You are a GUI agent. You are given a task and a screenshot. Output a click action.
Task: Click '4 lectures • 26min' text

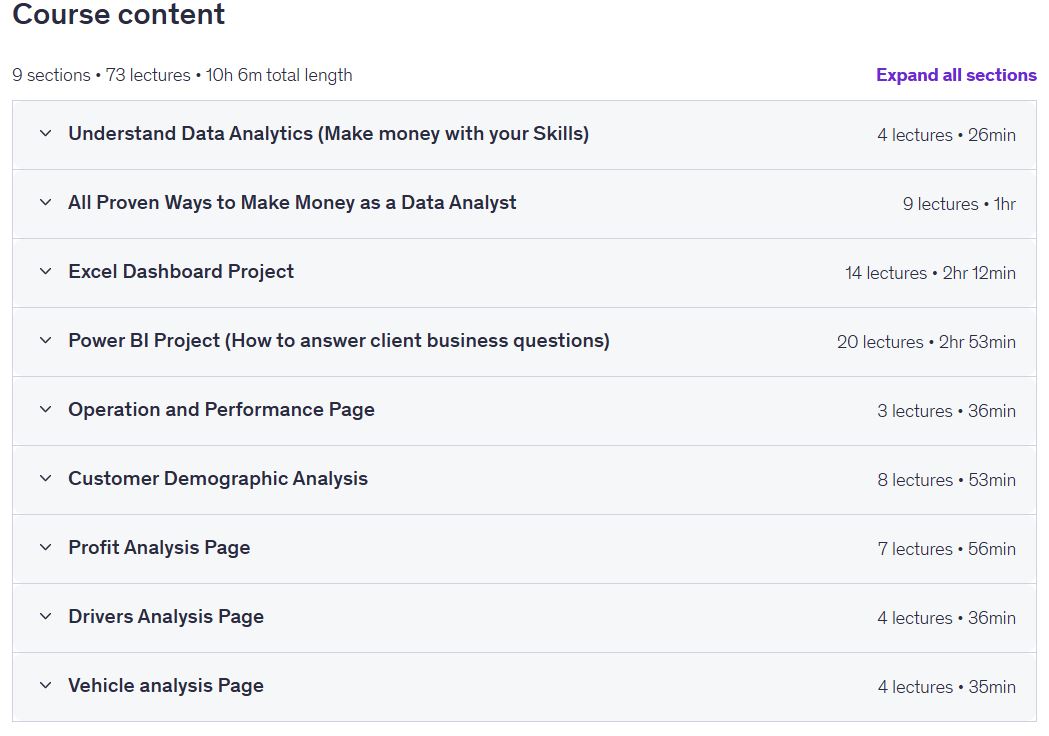pyautogui.click(x=947, y=135)
